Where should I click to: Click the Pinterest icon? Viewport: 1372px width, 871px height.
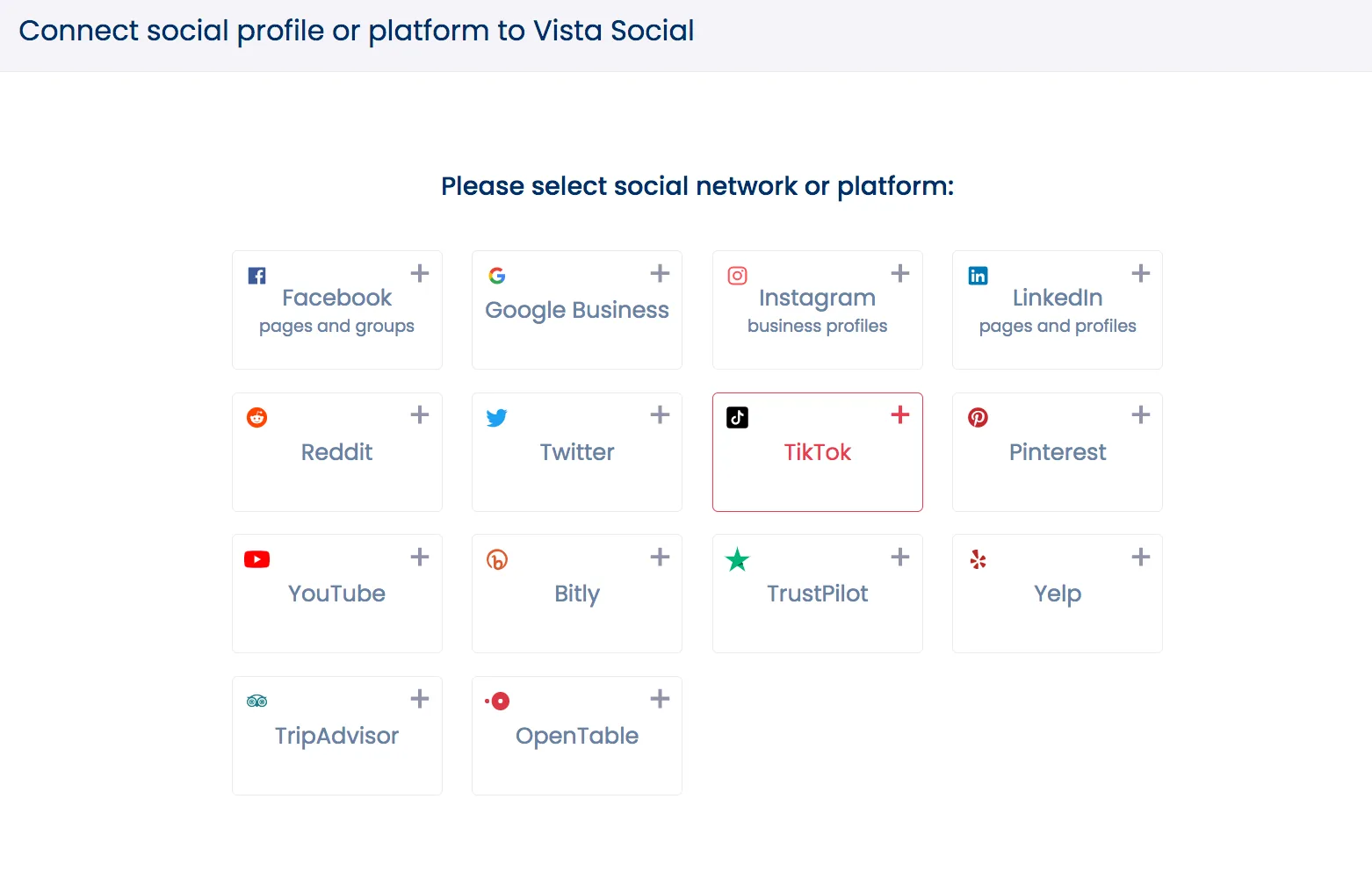click(x=977, y=417)
